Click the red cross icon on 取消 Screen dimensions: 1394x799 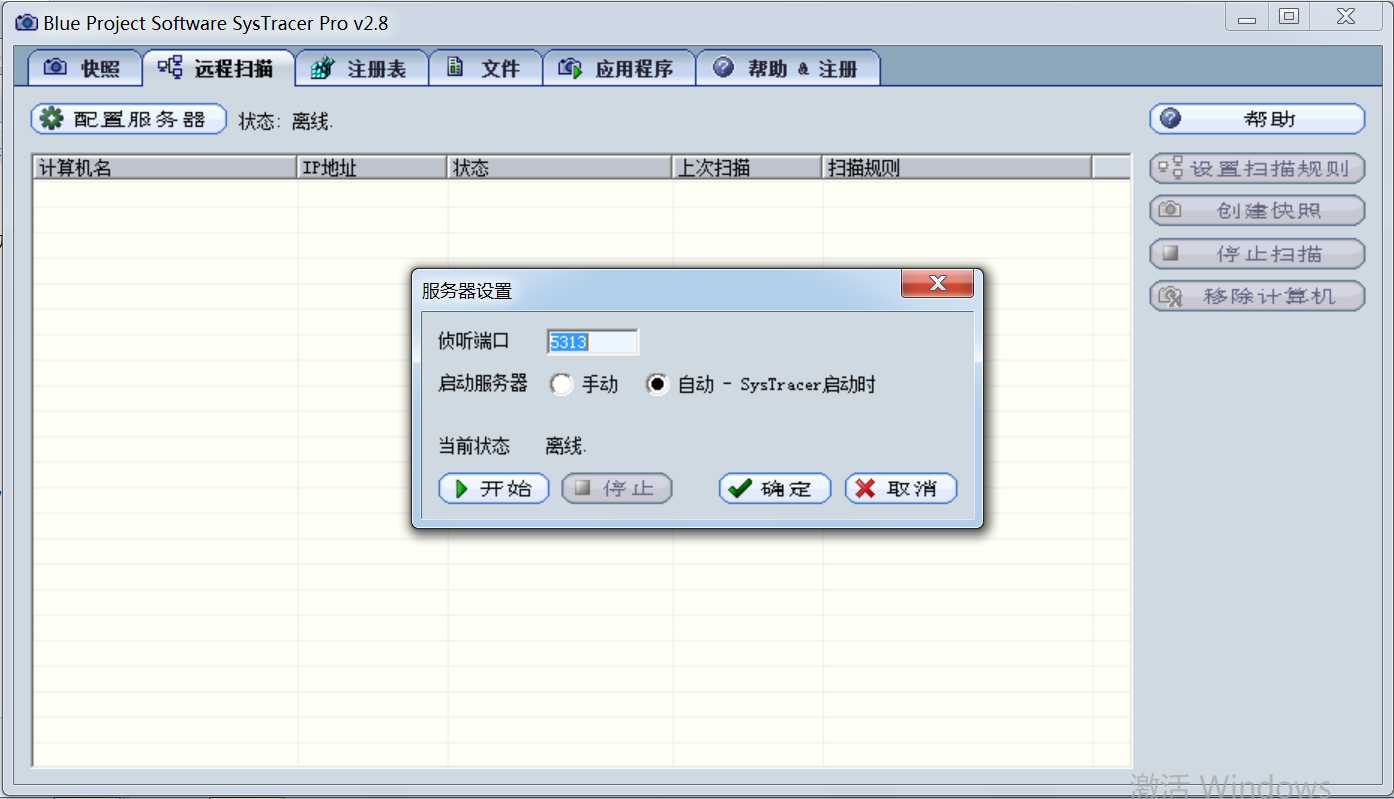point(866,488)
